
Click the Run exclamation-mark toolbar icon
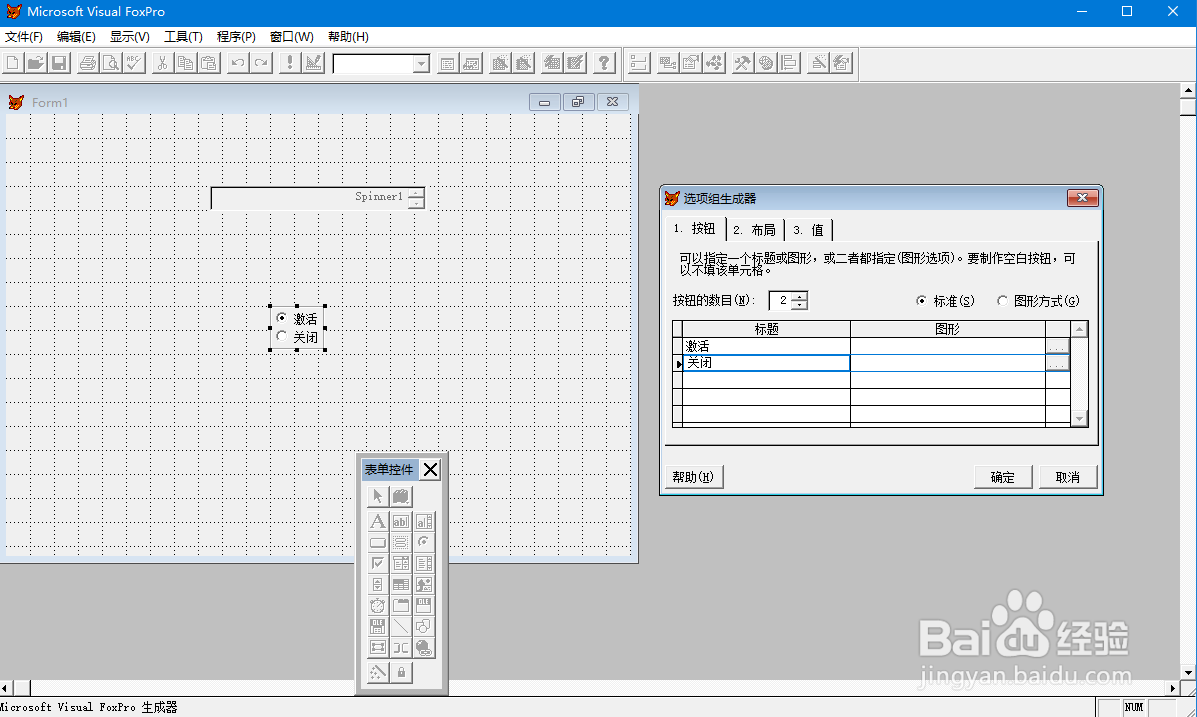click(289, 63)
